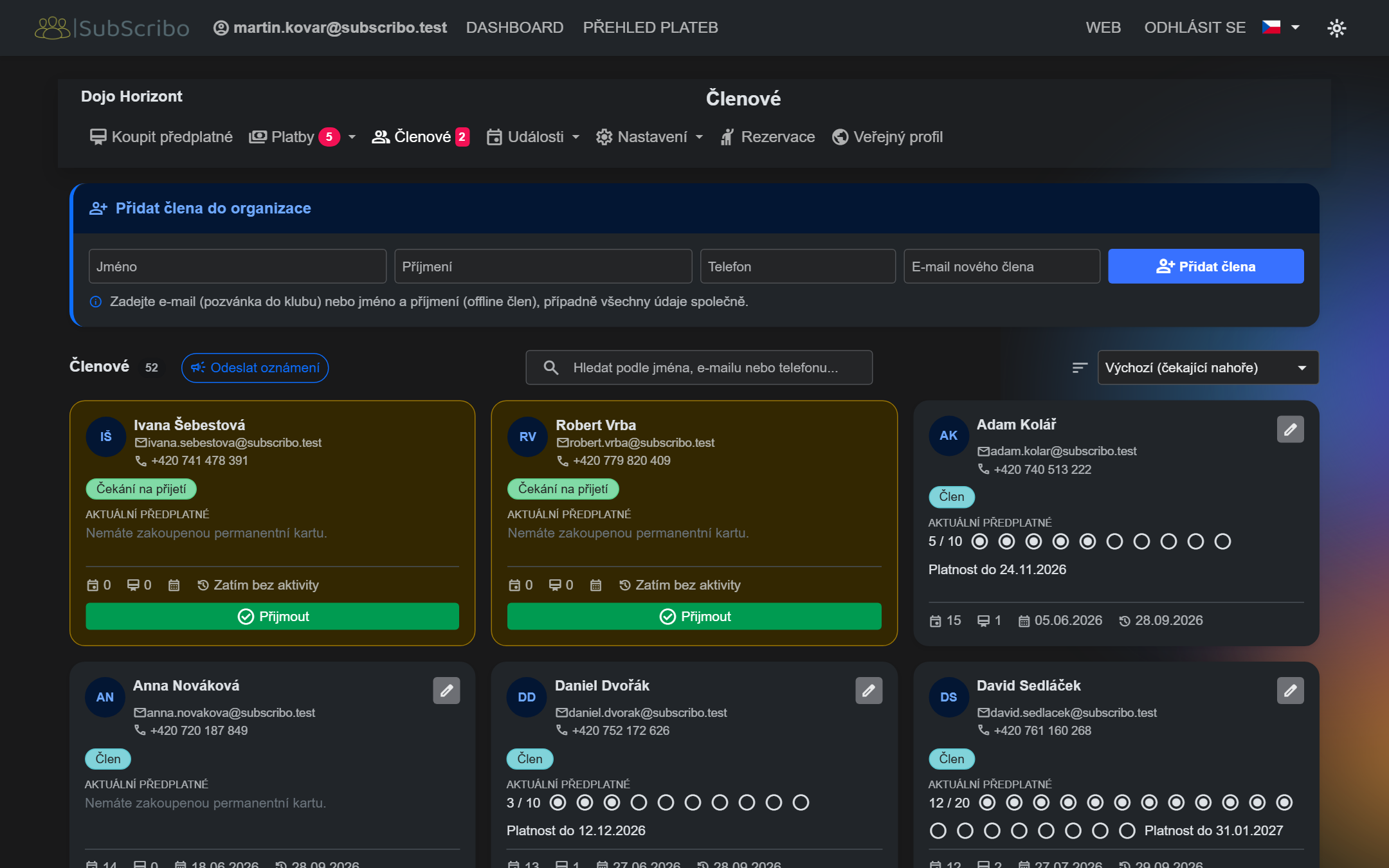Edit Anna Nováková with the pencil icon
The image size is (1389, 868).
pos(446,691)
